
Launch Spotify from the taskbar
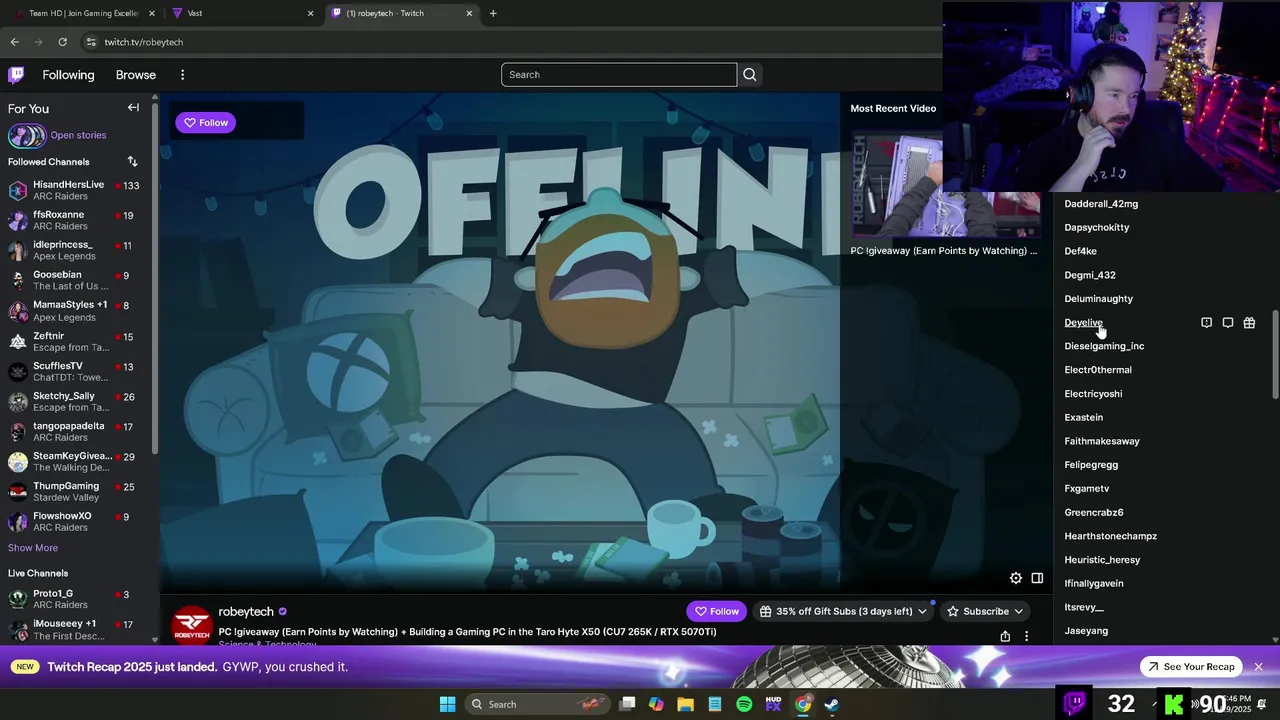(744, 704)
